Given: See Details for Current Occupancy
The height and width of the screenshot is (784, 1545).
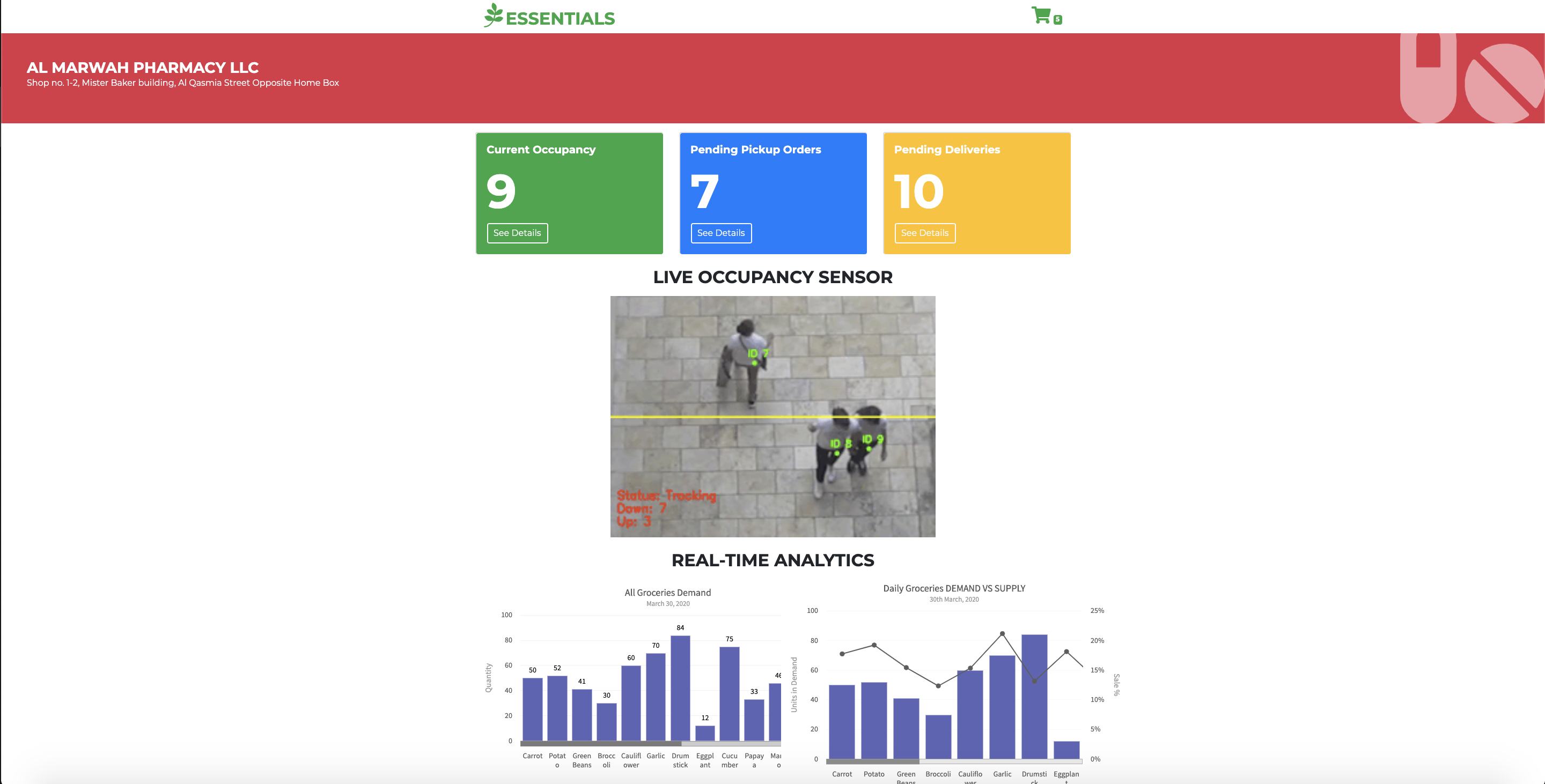Looking at the screenshot, I should pyautogui.click(x=517, y=233).
